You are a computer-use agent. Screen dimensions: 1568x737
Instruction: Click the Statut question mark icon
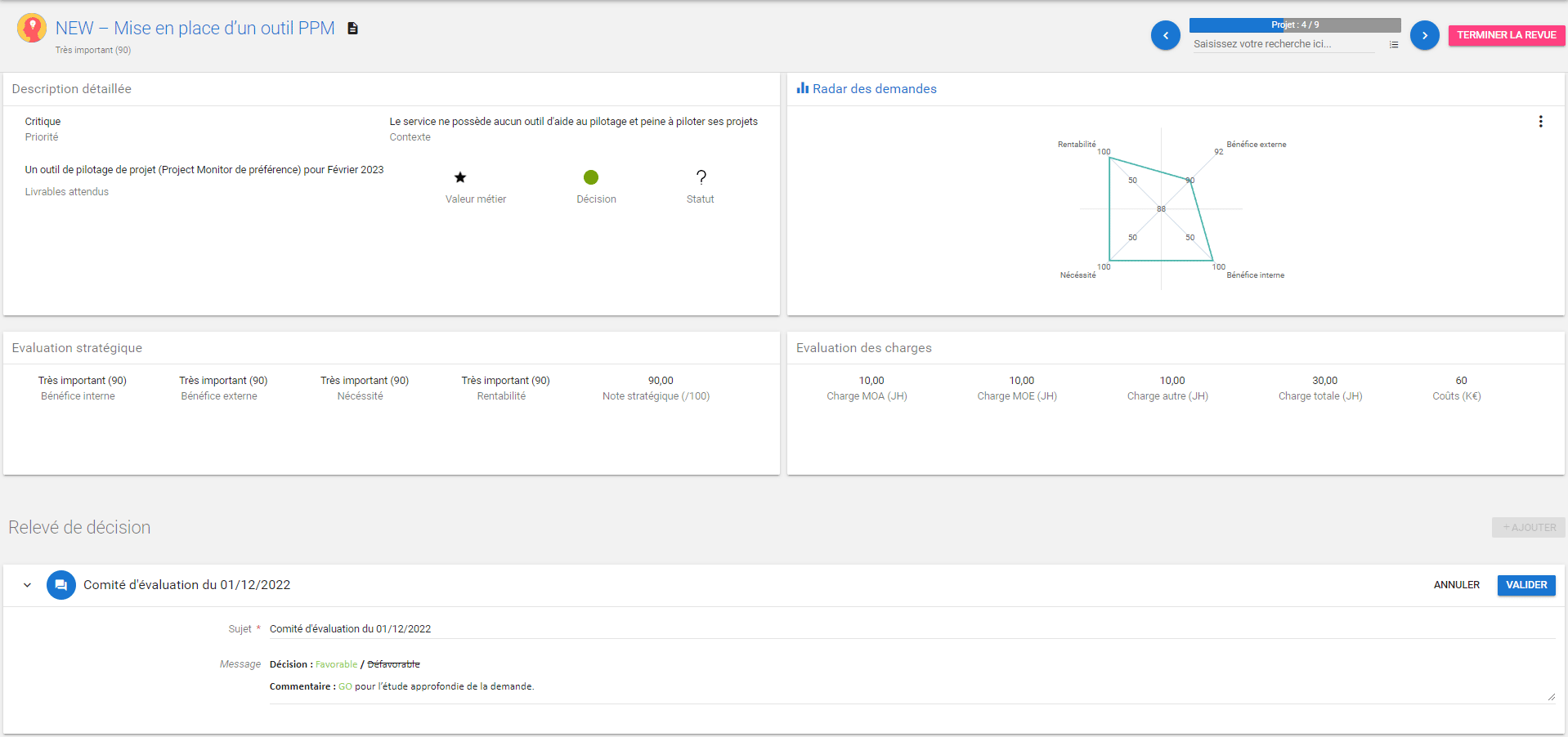click(x=701, y=177)
